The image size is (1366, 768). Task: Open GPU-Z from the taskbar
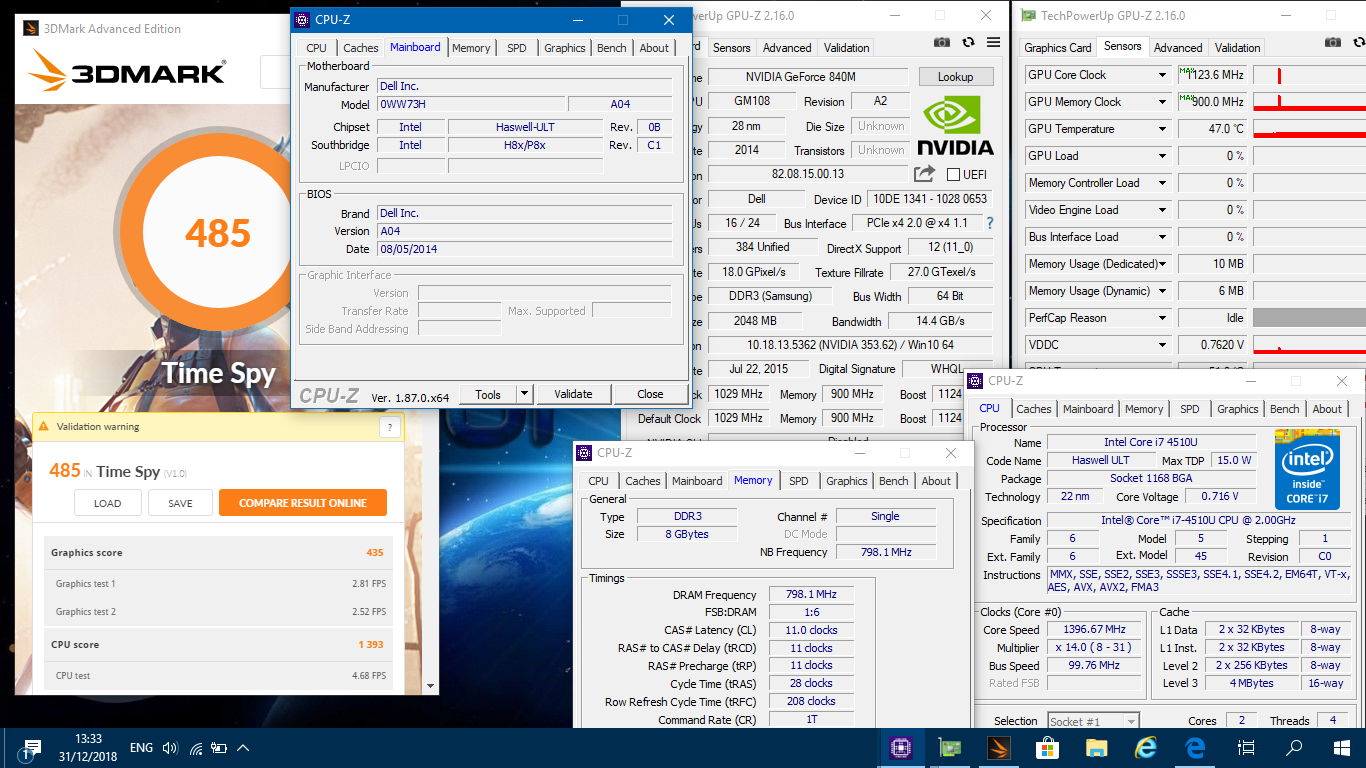tap(950, 748)
